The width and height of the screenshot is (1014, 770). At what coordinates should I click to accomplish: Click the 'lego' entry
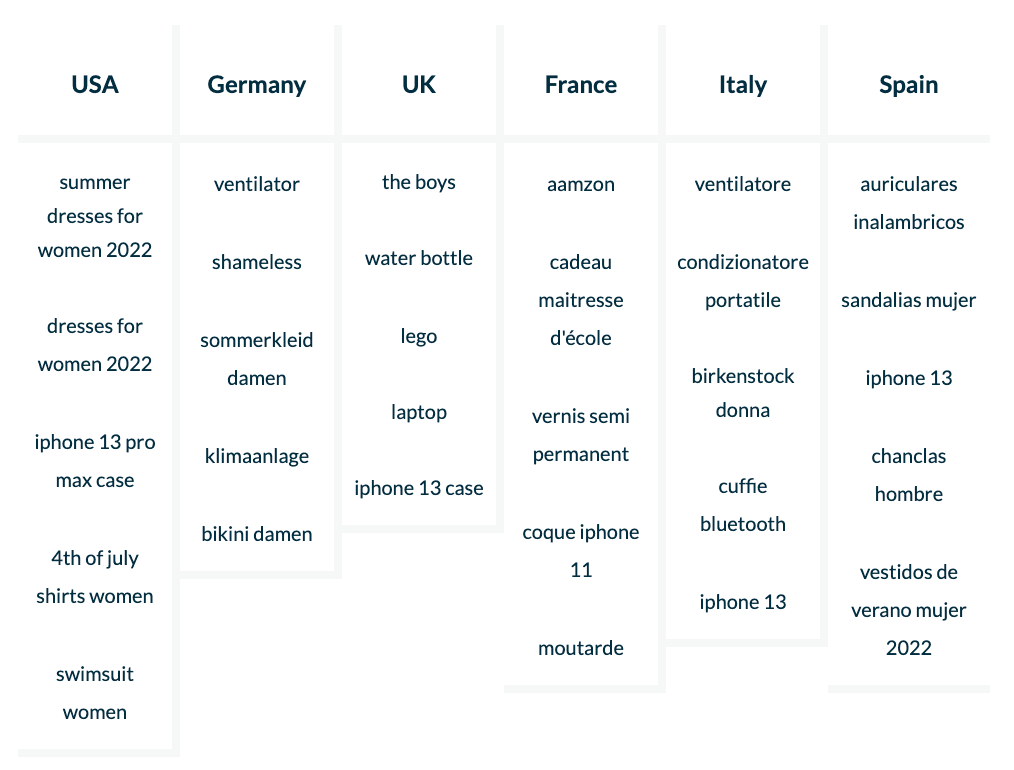pos(419,336)
